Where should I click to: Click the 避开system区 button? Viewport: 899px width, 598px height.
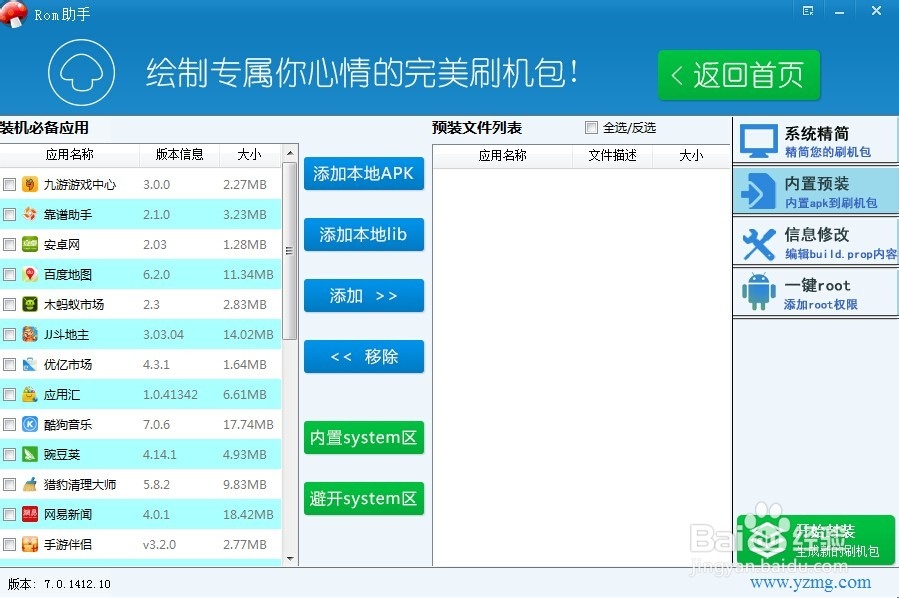point(363,498)
